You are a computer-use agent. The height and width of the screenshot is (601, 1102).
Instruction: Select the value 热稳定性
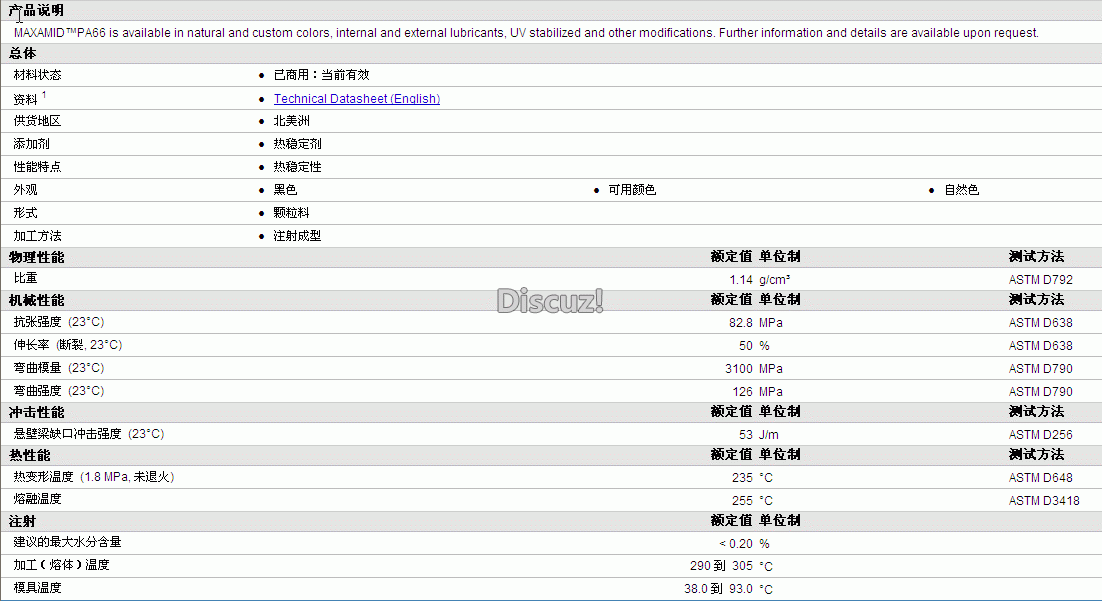tap(297, 167)
